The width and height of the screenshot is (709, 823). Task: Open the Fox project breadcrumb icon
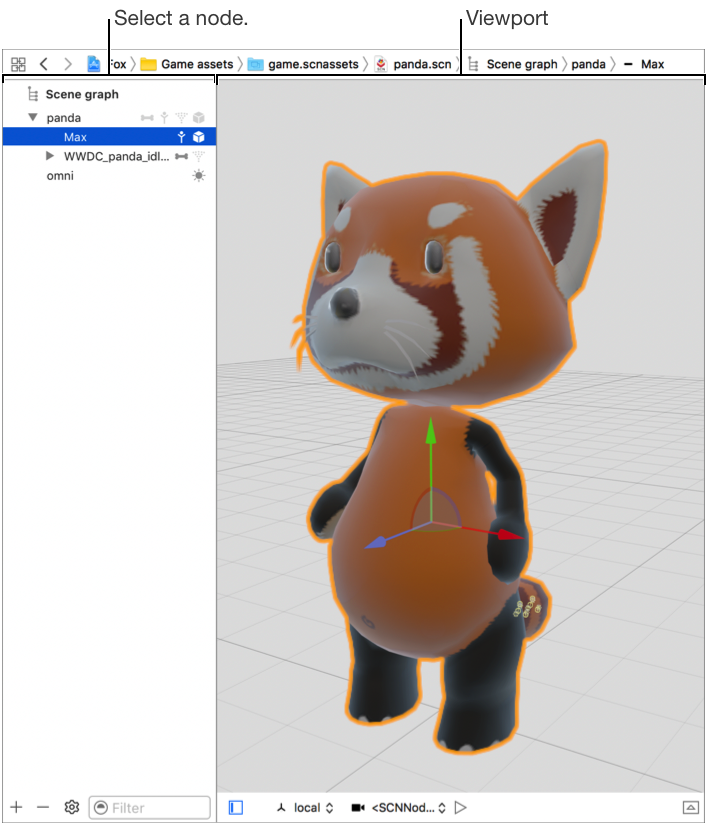point(93,64)
